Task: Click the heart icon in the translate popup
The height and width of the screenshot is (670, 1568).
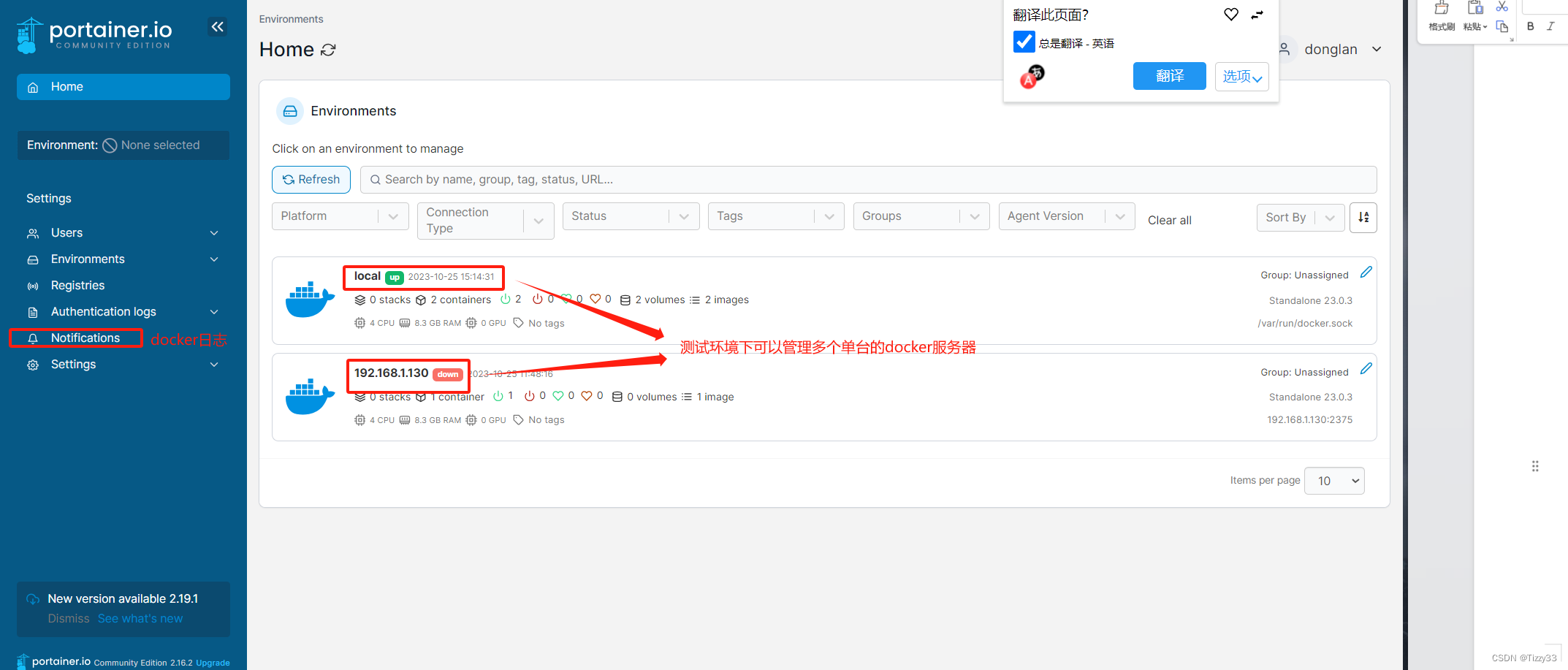Action: coord(1231,15)
